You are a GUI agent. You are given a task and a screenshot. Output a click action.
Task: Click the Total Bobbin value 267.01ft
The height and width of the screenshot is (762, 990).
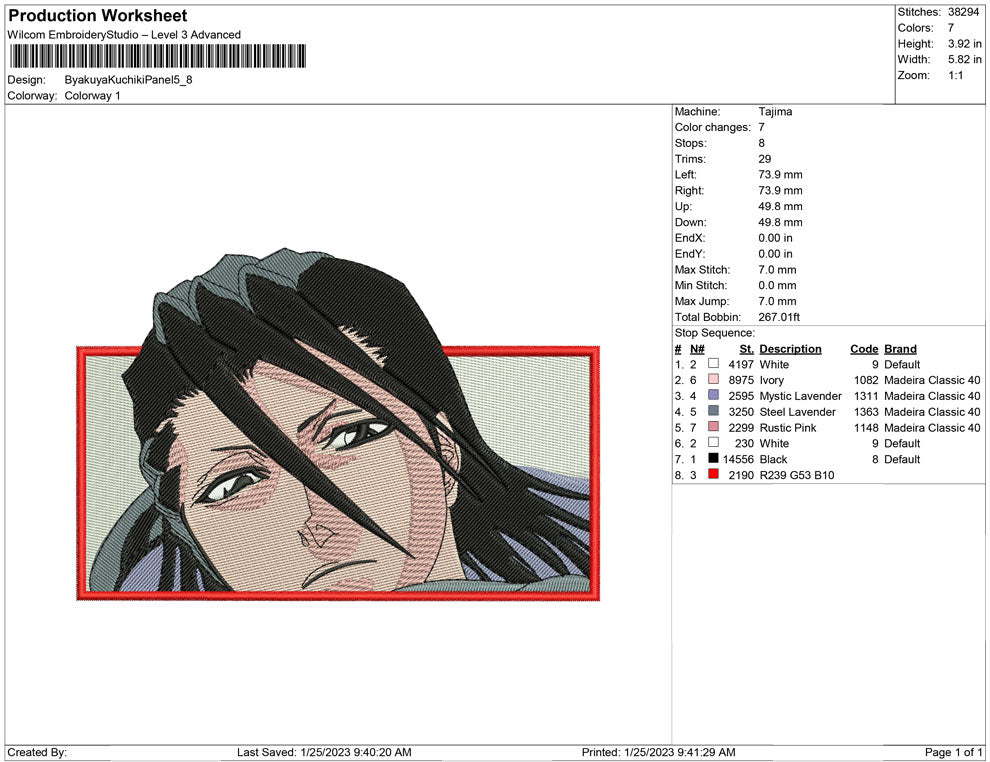pos(779,317)
